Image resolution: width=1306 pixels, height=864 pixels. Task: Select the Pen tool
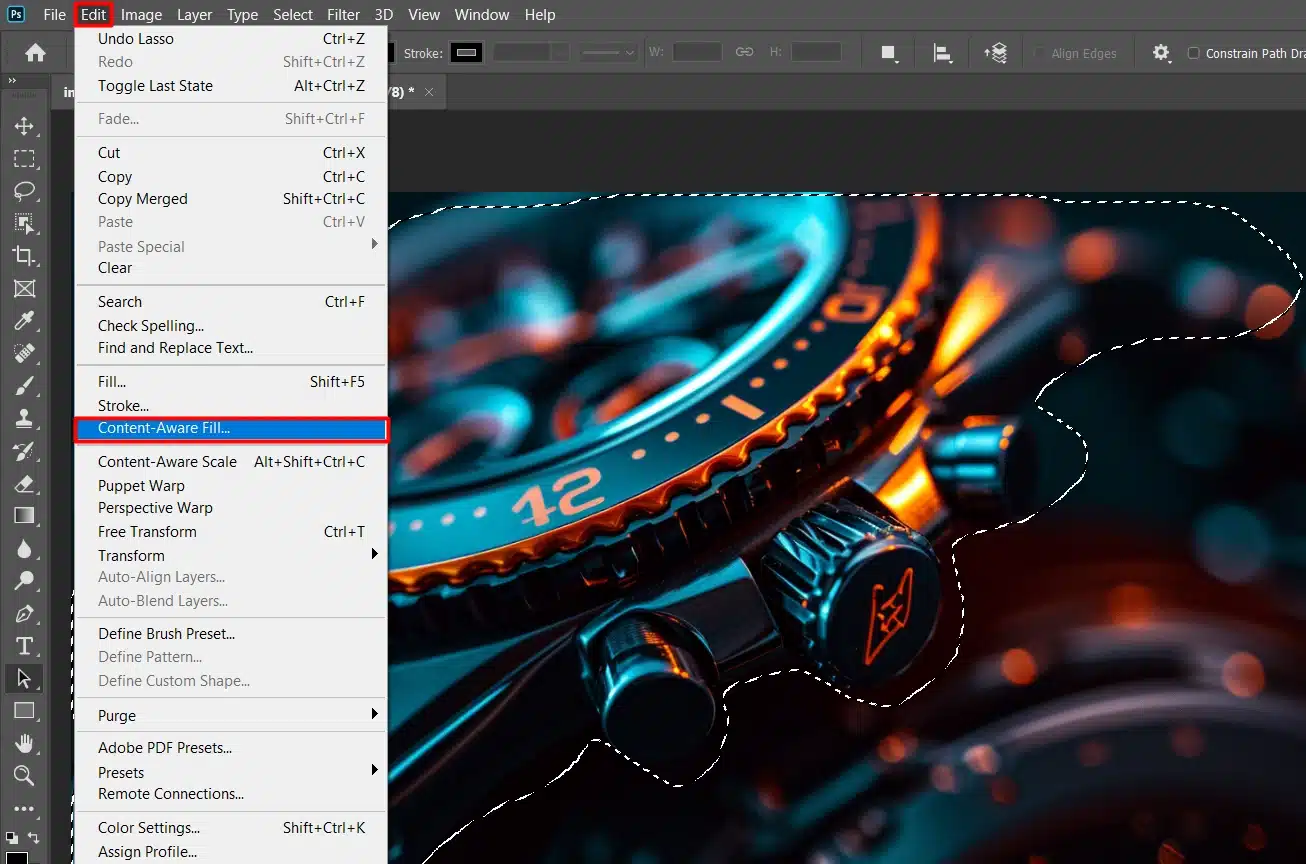[24, 613]
